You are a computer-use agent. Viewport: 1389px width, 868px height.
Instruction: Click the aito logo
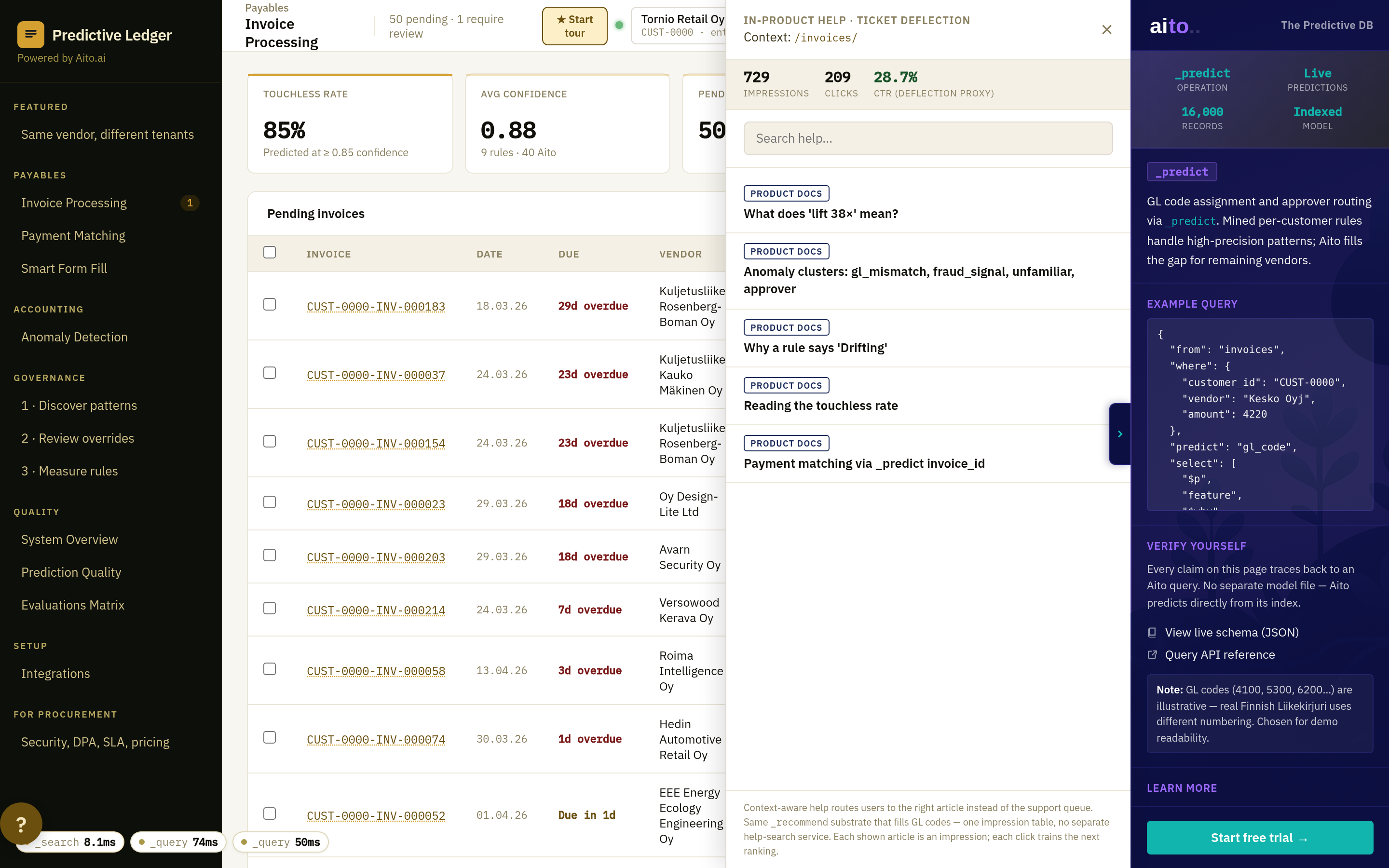[x=1174, y=26]
